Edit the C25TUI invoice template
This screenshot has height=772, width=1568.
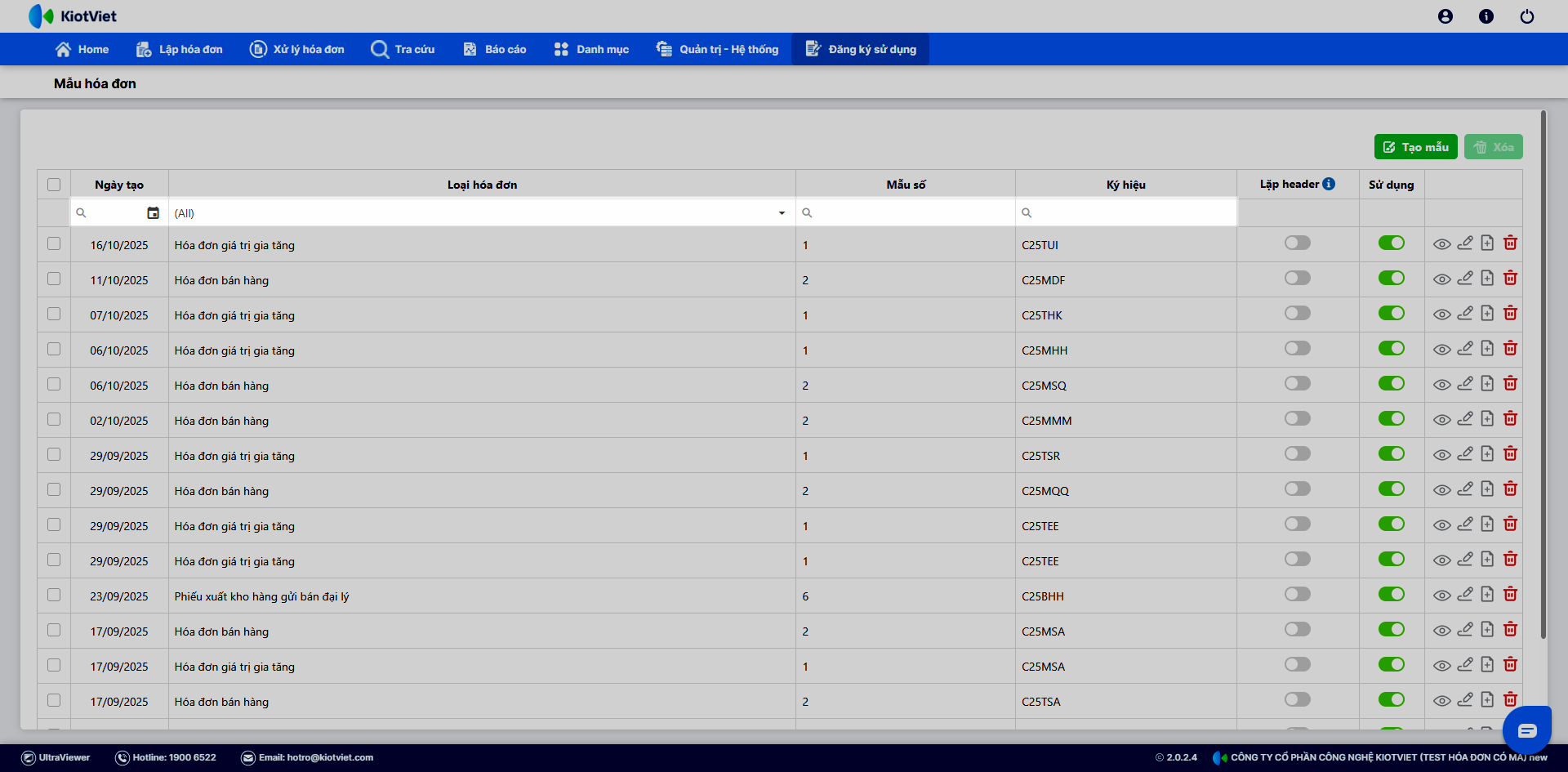coord(1465,243)
